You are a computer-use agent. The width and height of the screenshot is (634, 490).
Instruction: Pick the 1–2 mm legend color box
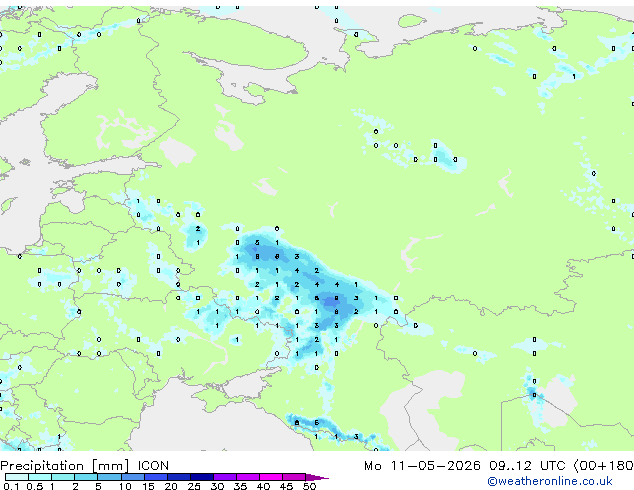click(63, 477)
